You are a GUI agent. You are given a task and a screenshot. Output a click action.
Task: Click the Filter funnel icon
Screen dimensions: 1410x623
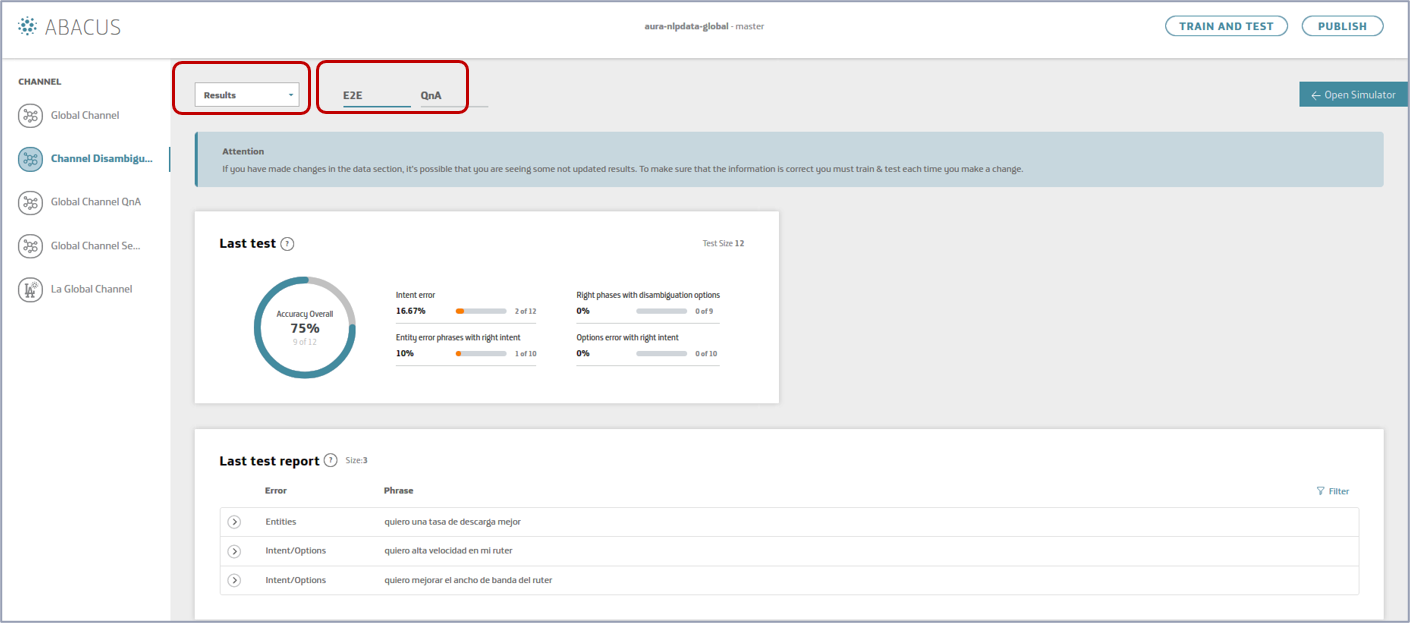tap(1321, 491)
